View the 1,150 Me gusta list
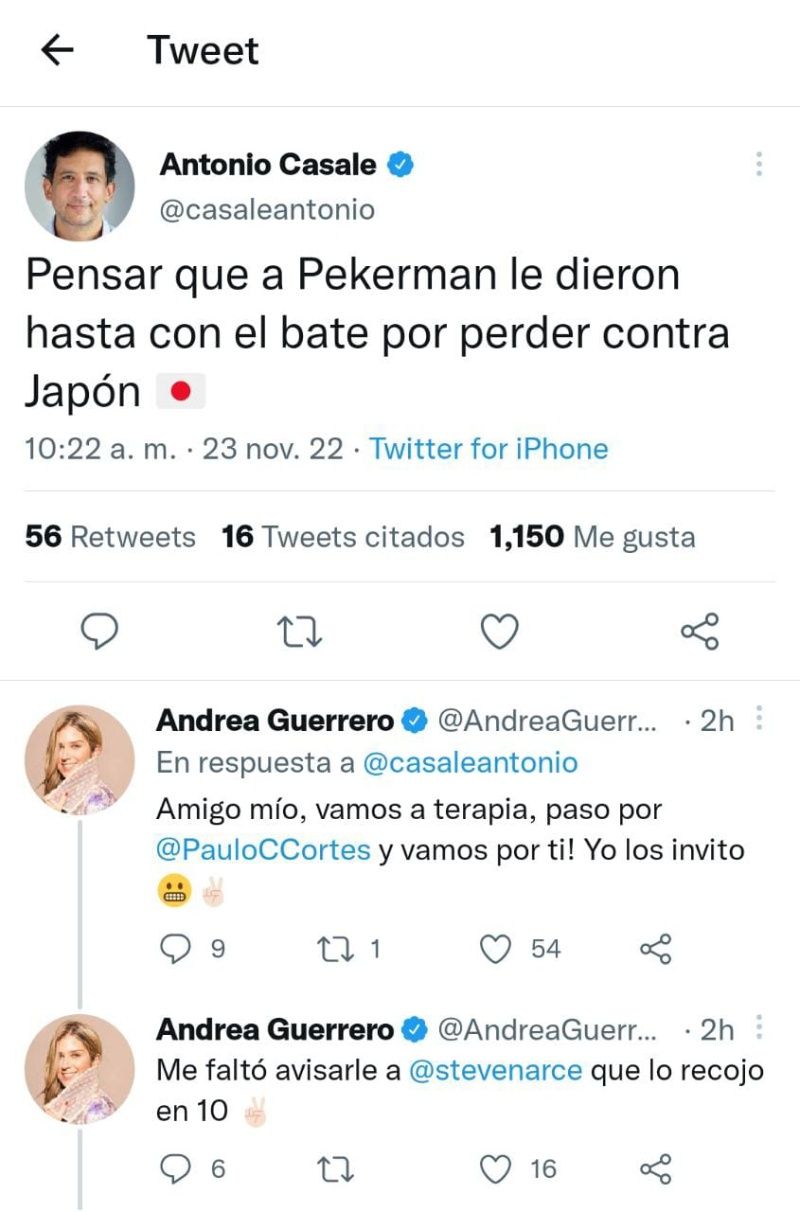Viewport: 800px width, 1212px height. (x=592, y=537)
